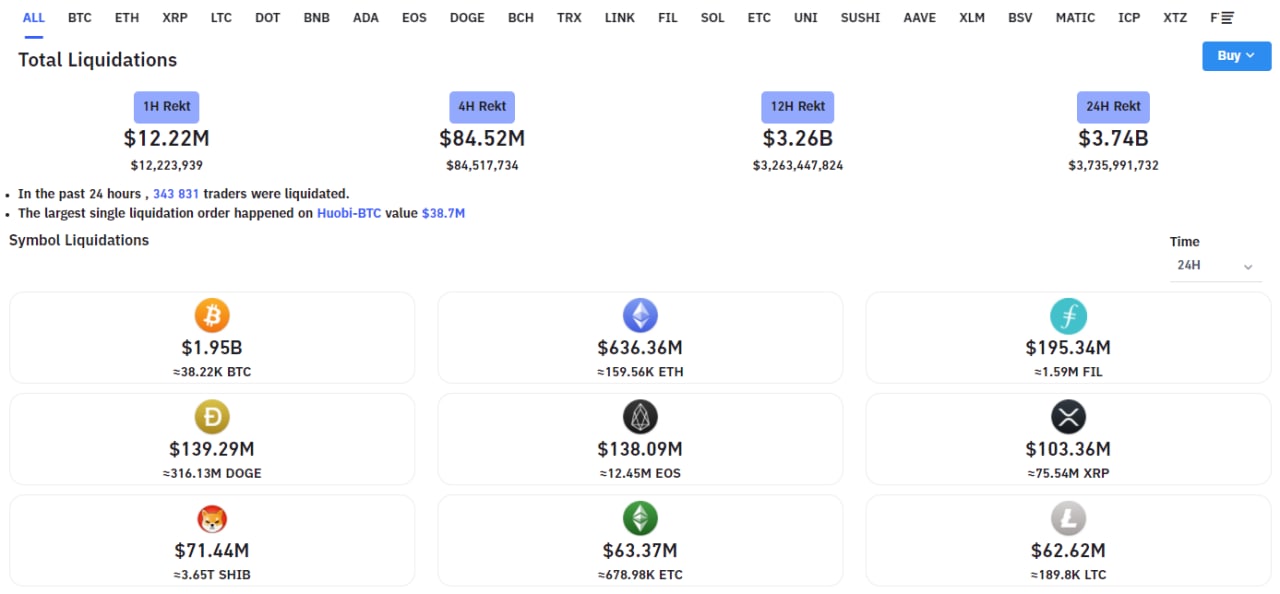Expand the more coins list menu
This screenshot has height=594, width=1280.
click(1222, 18)
